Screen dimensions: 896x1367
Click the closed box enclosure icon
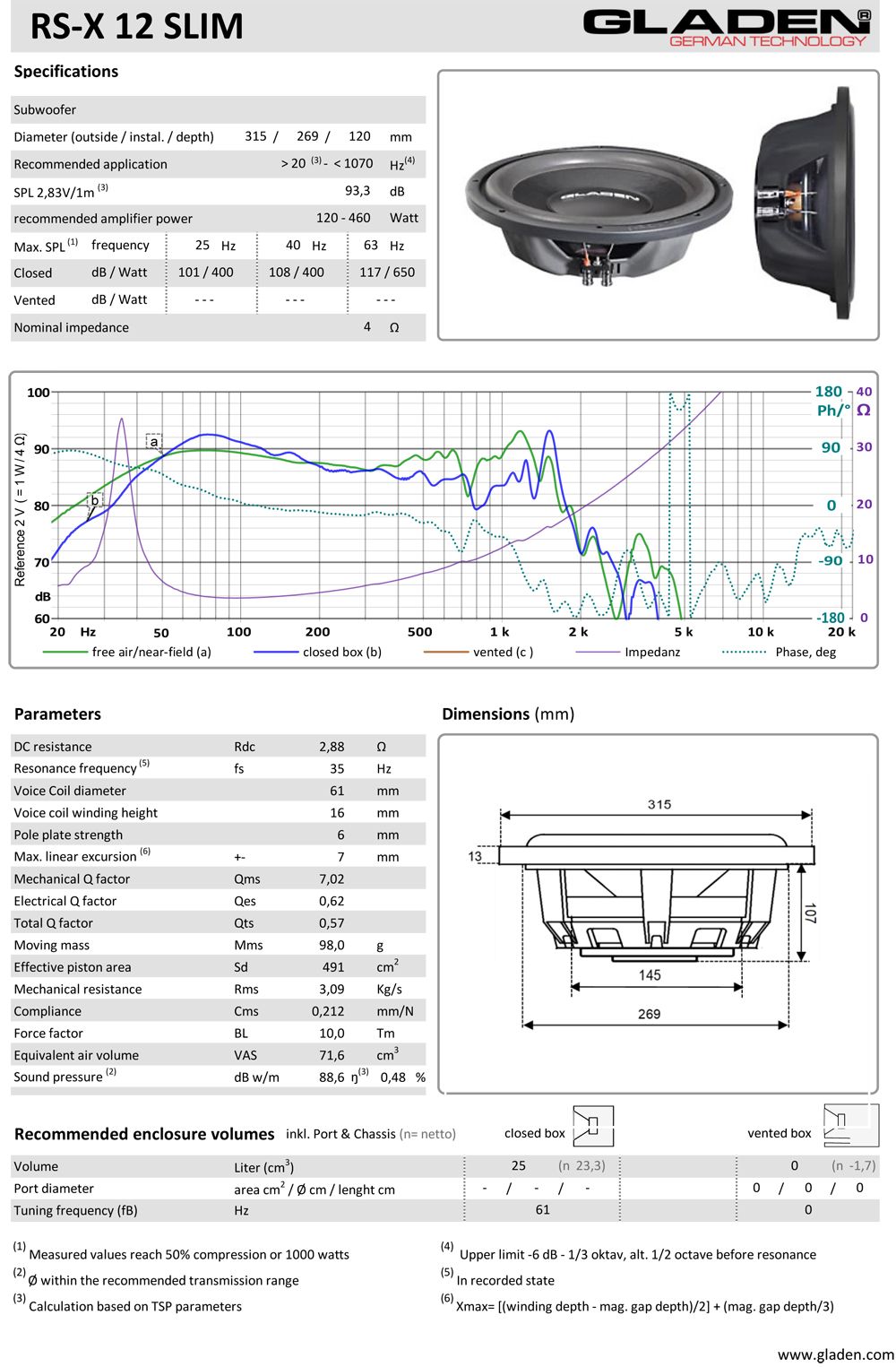[x=593, y=1126]
